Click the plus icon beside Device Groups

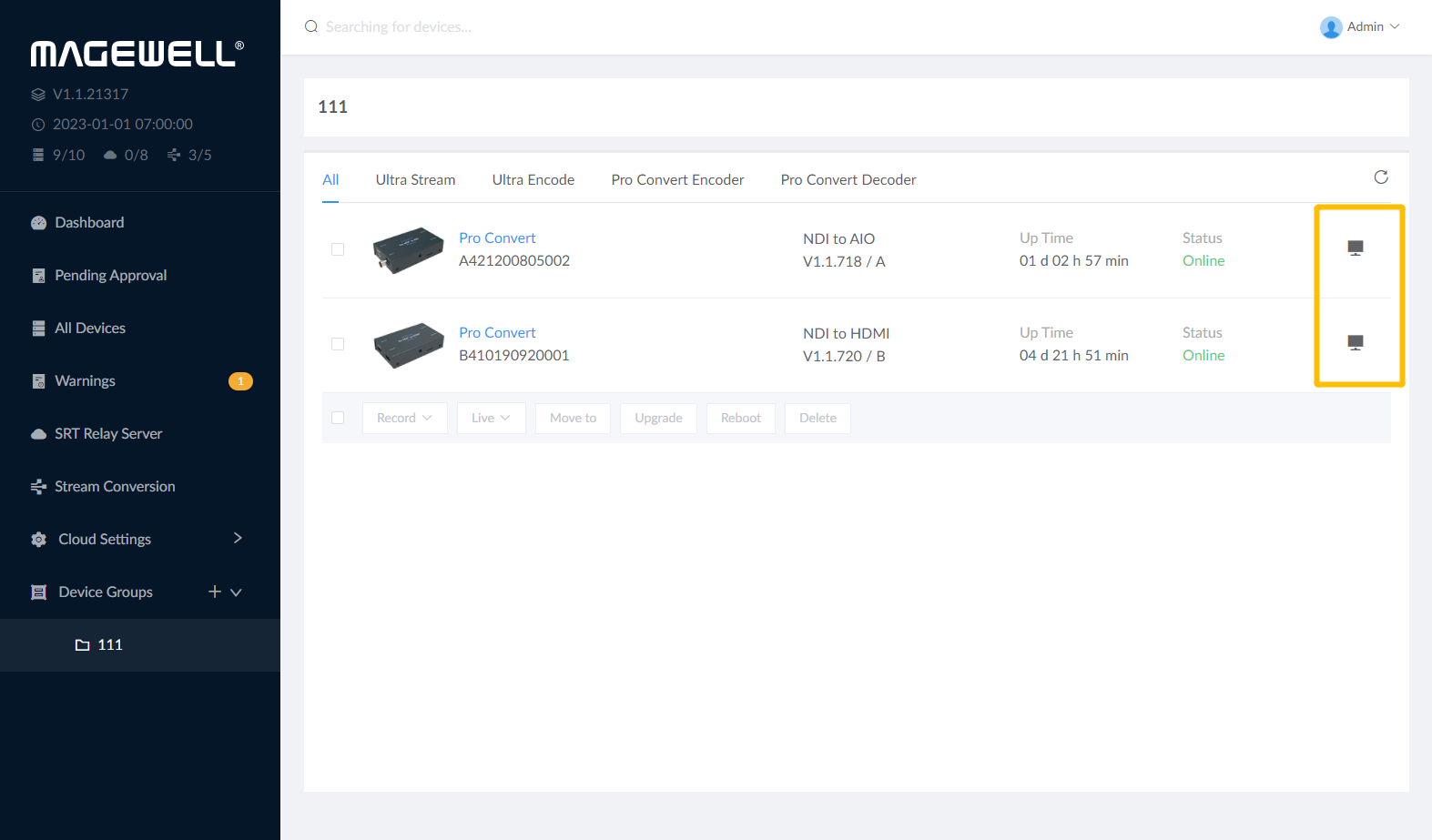coord(215,592)
